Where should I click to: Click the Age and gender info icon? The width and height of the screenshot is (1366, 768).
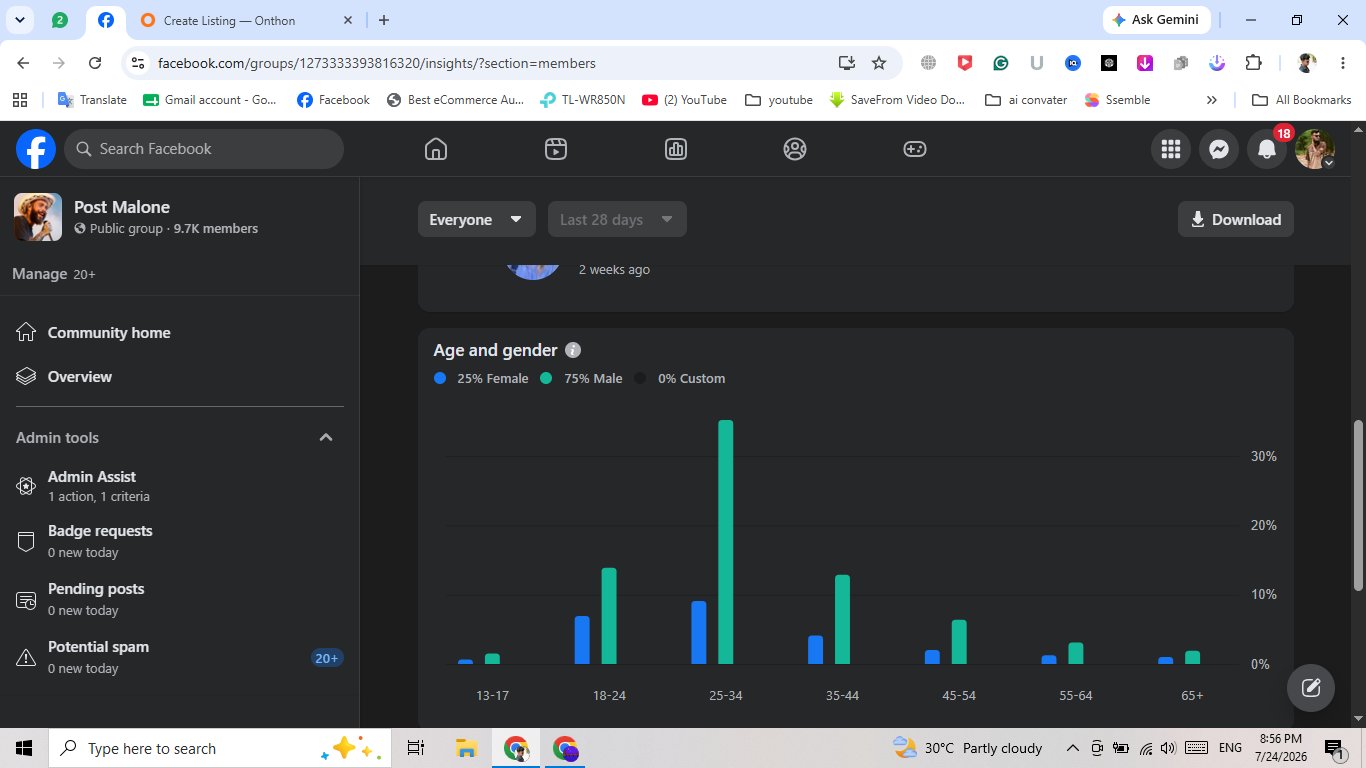point(573,350)
